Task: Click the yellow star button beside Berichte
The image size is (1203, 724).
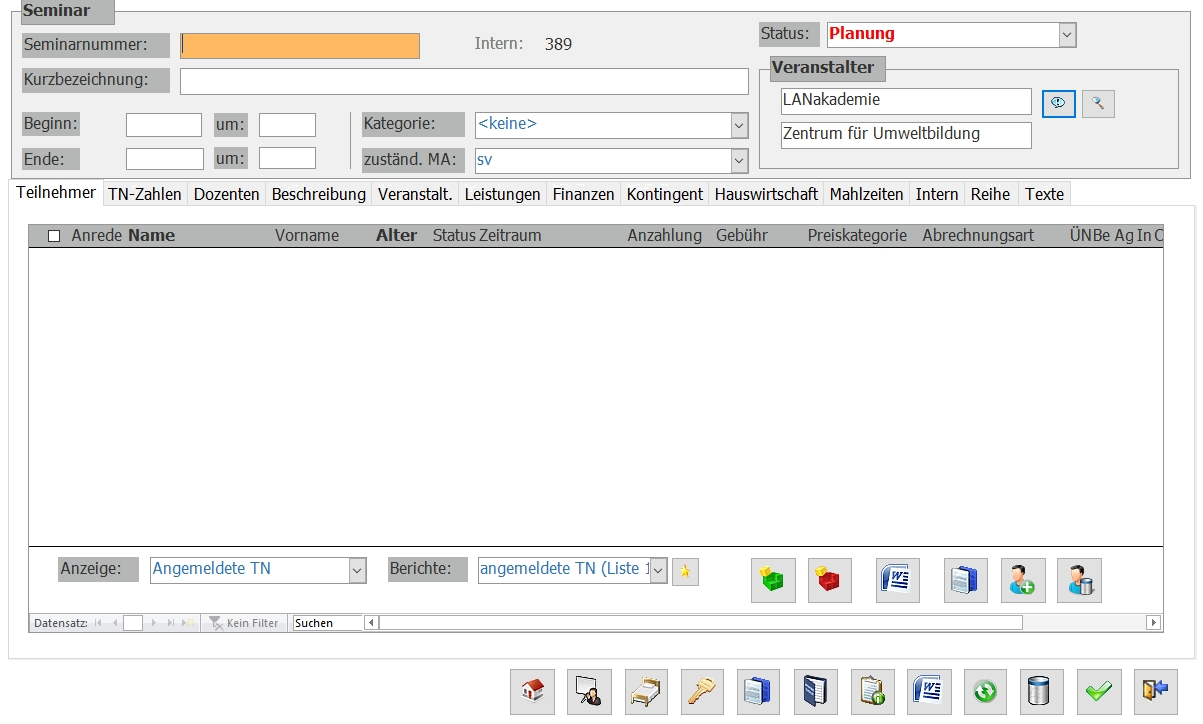Action: pyautogui.click(x=685, y=571)
